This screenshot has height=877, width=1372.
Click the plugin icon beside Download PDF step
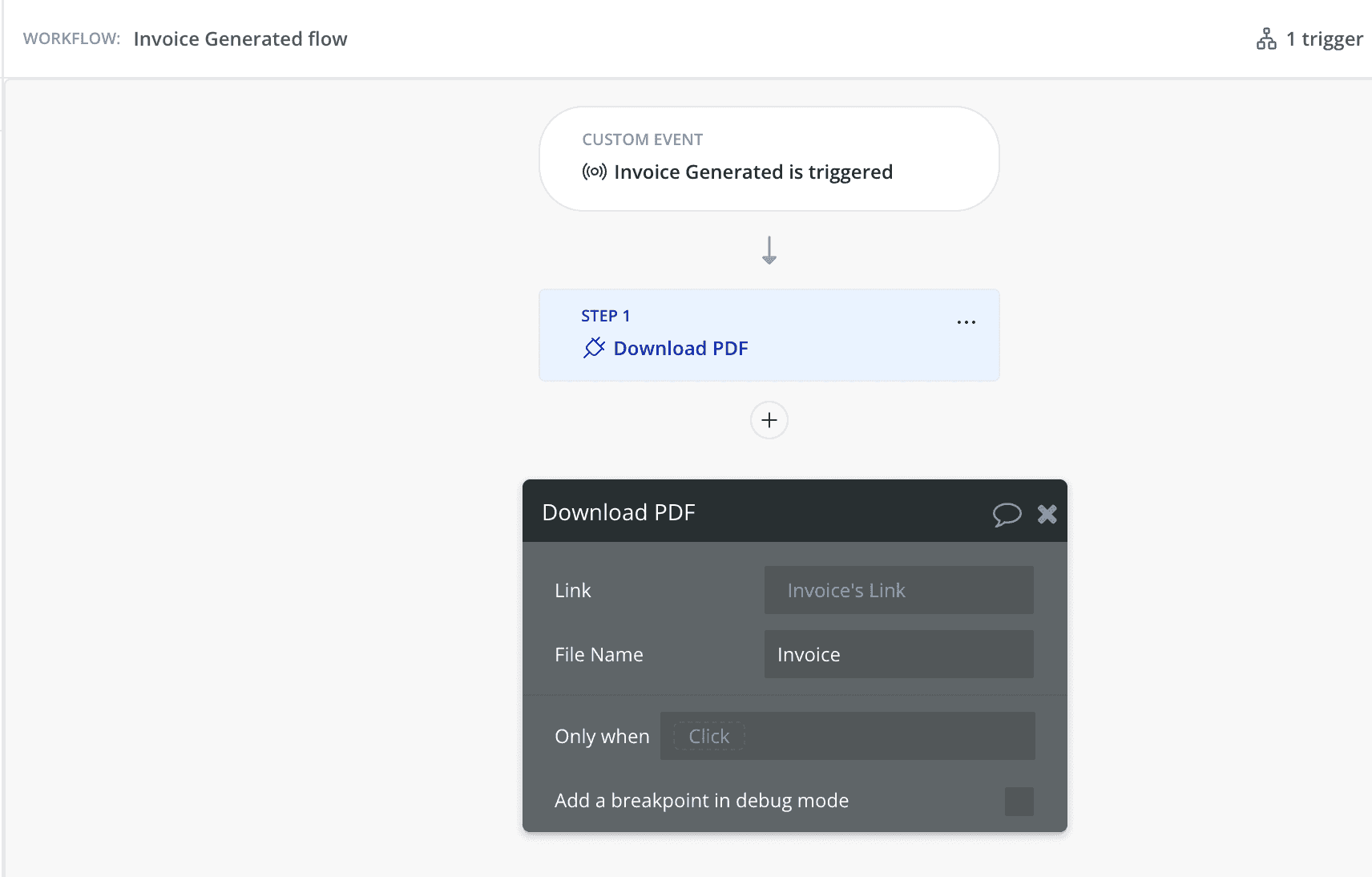(594, 348)
